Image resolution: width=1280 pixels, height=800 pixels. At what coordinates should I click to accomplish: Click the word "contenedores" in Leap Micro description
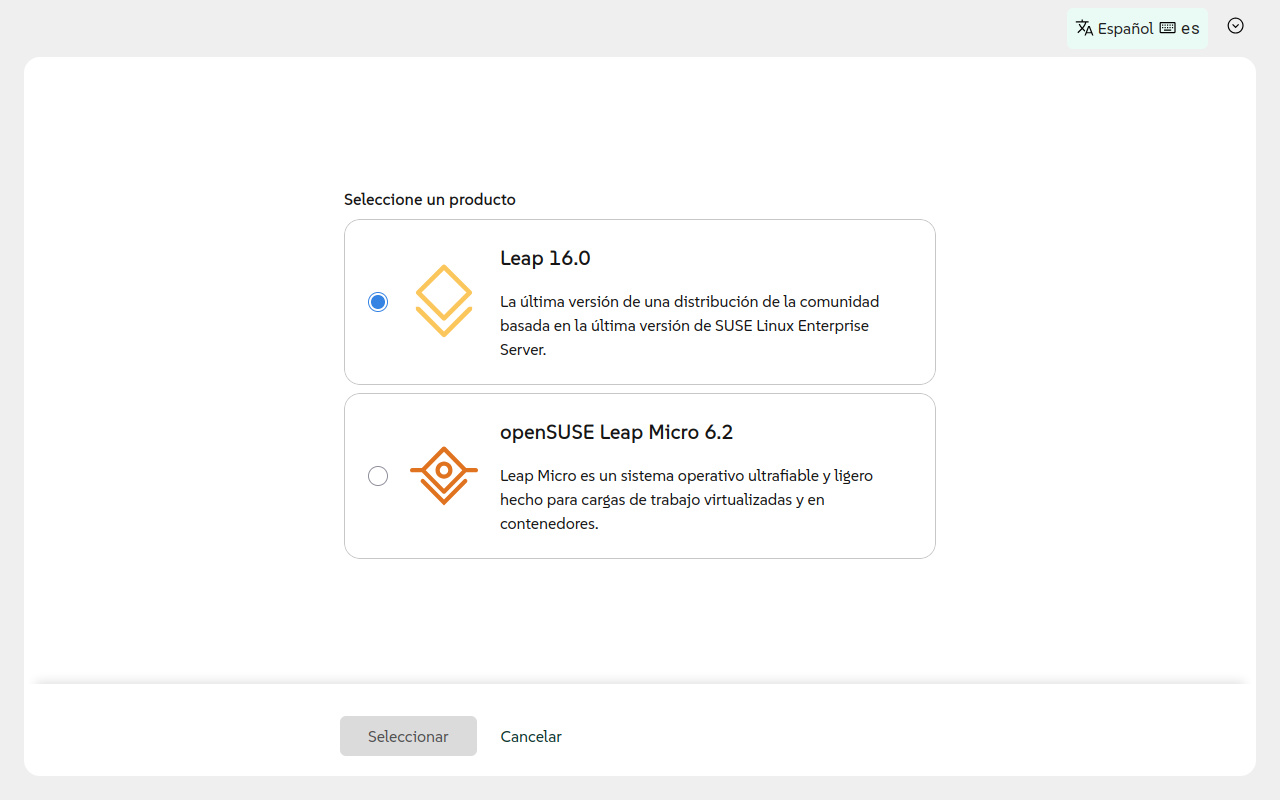[x=548, y=523]
